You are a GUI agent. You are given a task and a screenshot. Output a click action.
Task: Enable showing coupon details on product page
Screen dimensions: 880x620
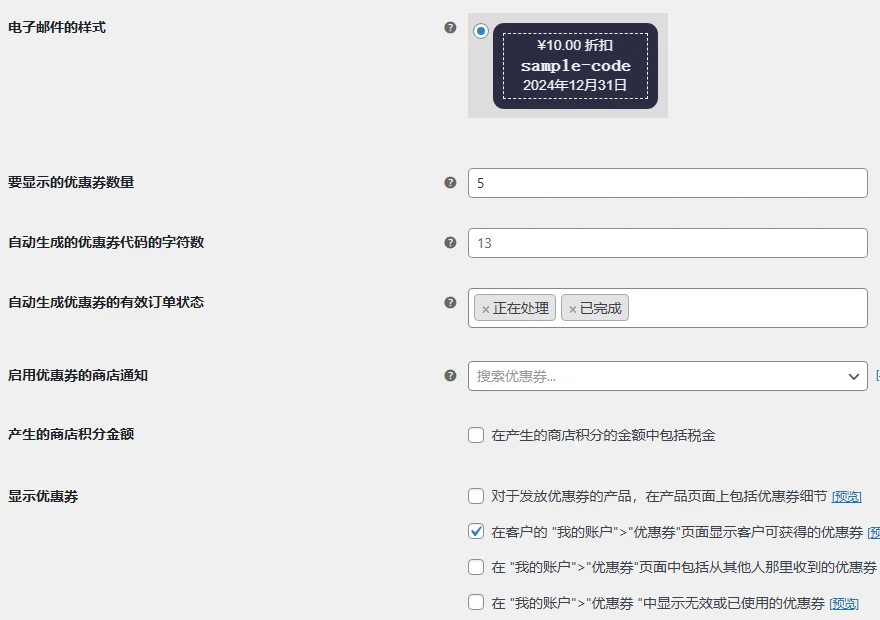pyautogui.click(x=476, y=495)
